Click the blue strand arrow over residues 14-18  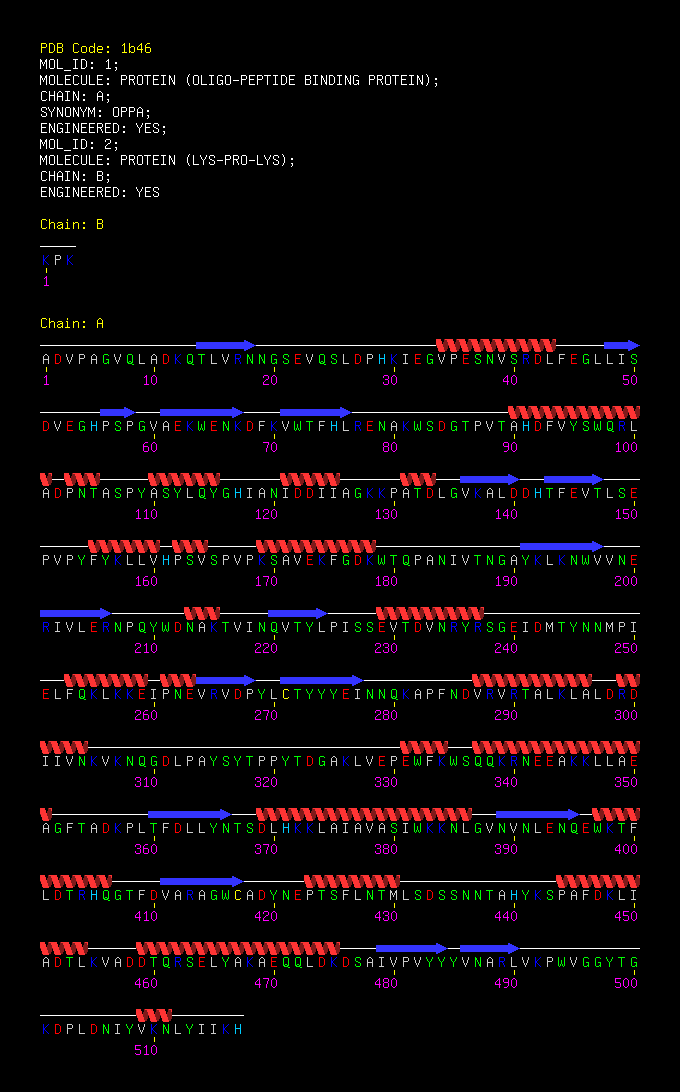[x=226, y=345]
